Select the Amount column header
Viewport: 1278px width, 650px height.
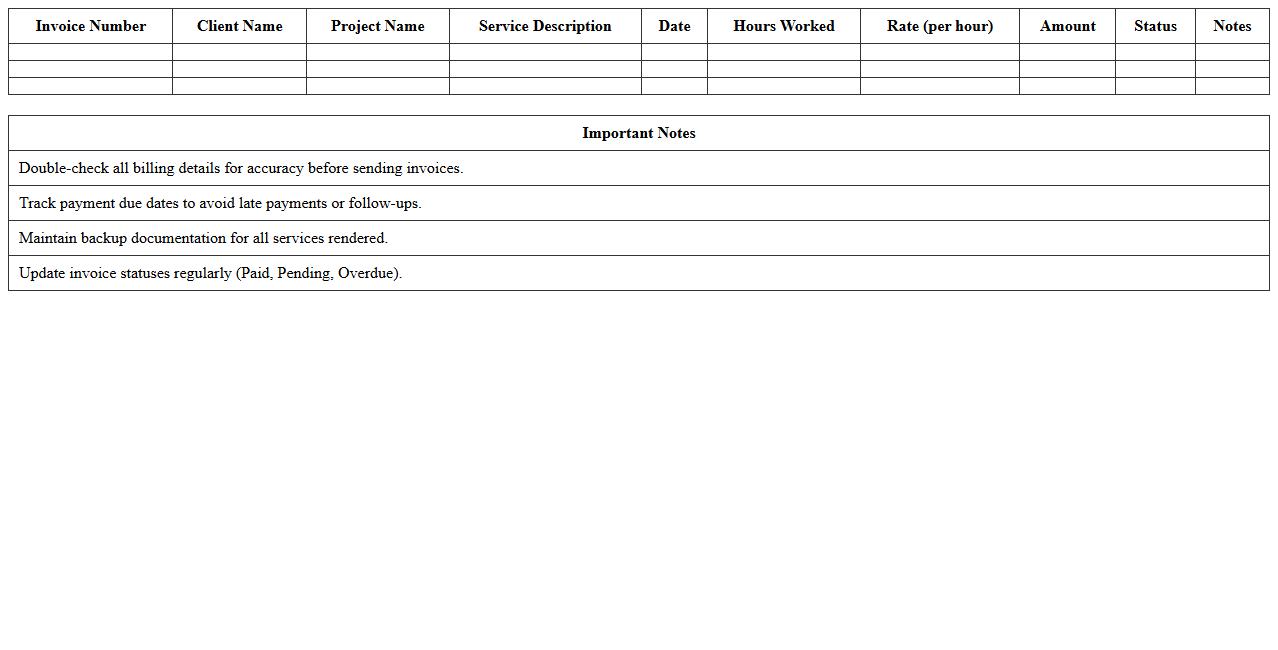click(x=1067, y=26)
